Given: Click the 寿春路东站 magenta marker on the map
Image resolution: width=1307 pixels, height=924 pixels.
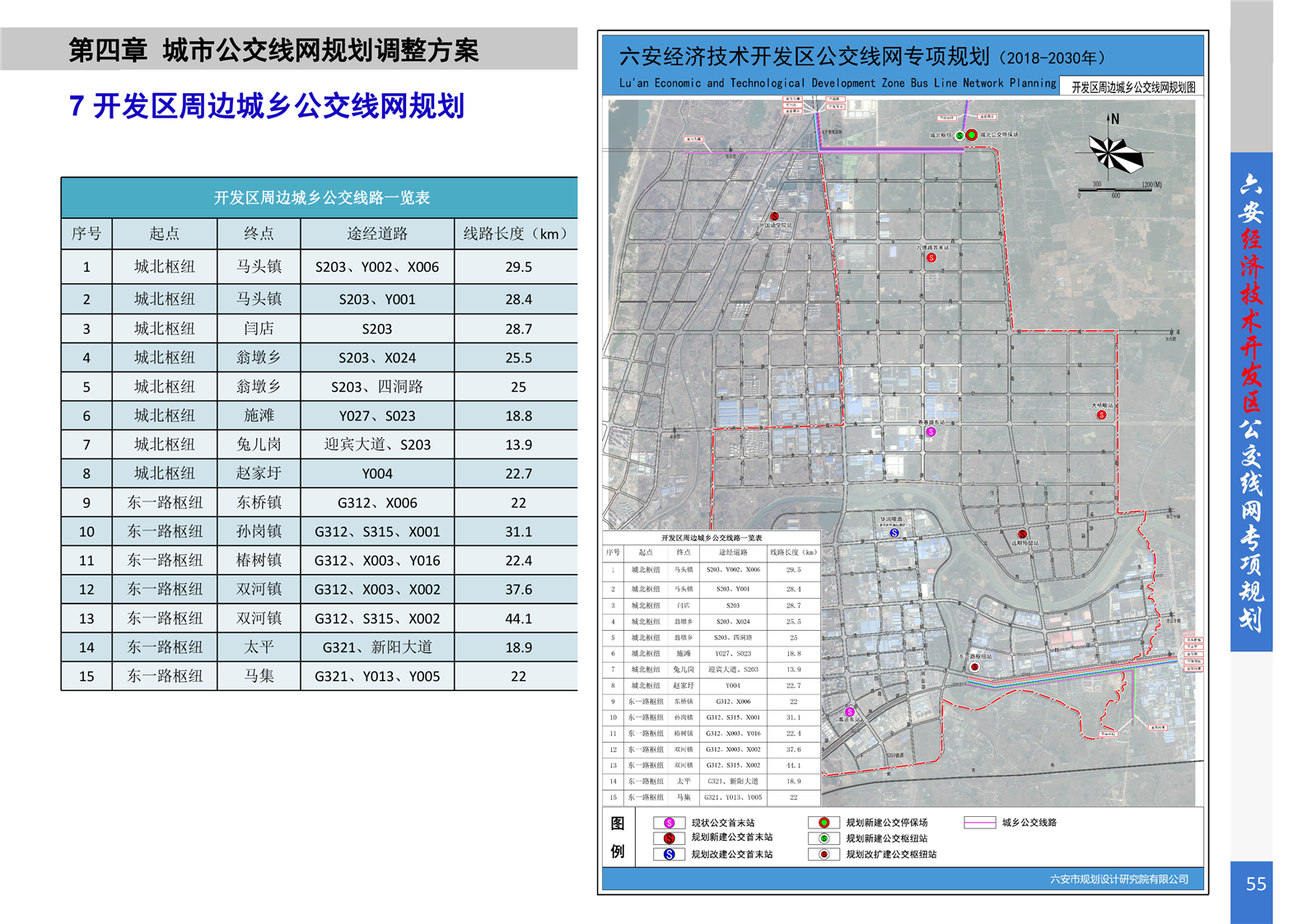Looking at the screenshot, I should 931,432.
